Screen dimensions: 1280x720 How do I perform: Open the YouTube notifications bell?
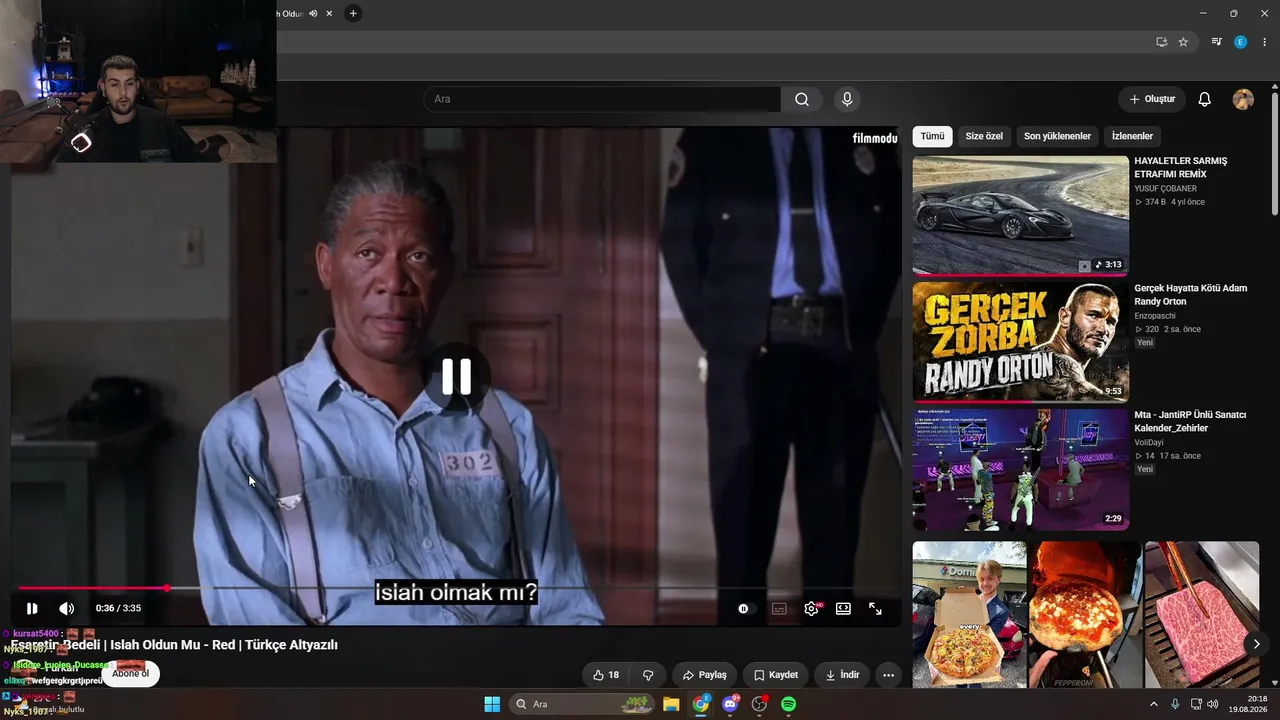1205,99
